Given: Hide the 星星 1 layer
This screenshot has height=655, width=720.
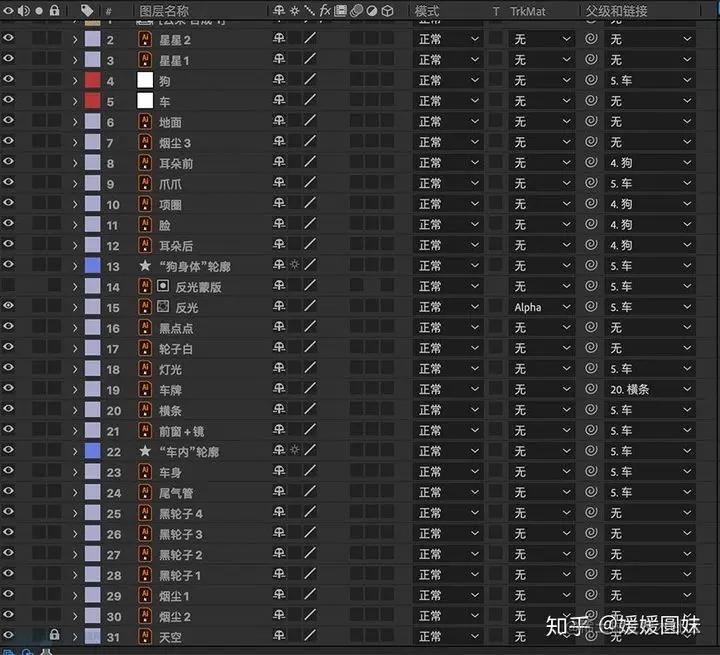Looking at the screenshot, I should (x=8, y=58).
